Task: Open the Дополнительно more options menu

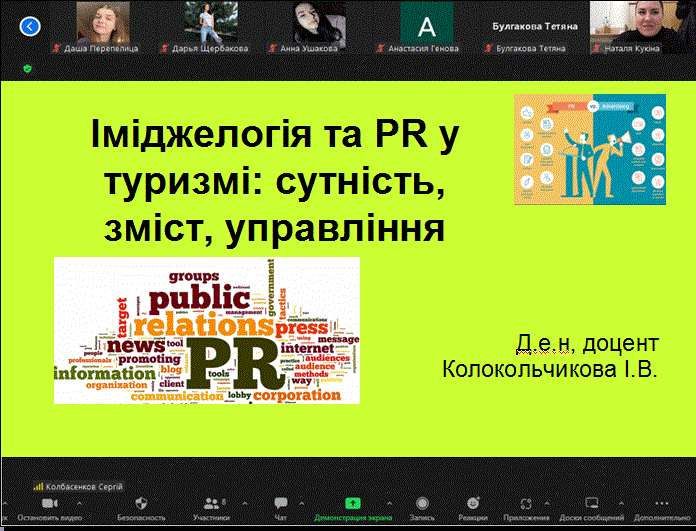Action: tap(662, 509)
